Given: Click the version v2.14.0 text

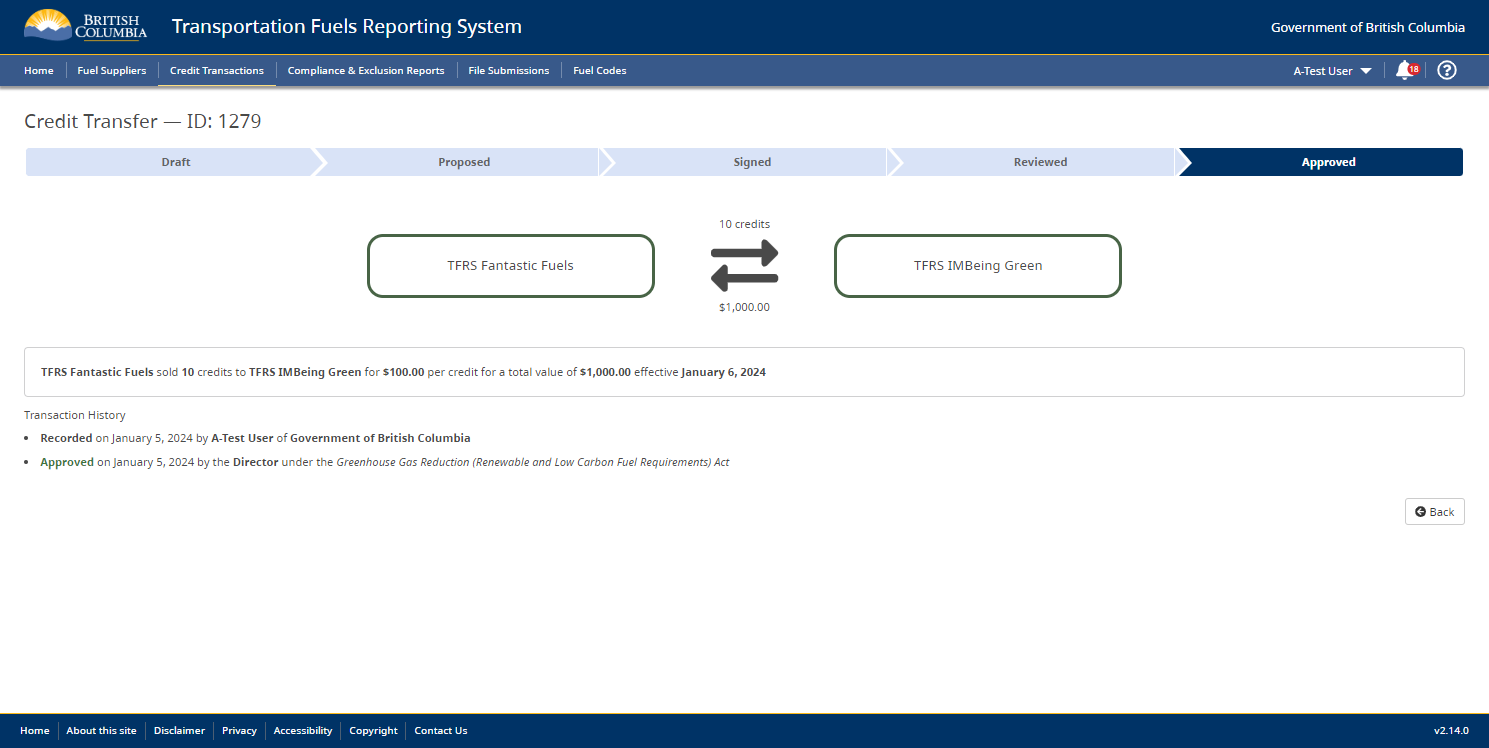Looking at the screenshot, I should pyautogui.click(x=1449, y=731).
